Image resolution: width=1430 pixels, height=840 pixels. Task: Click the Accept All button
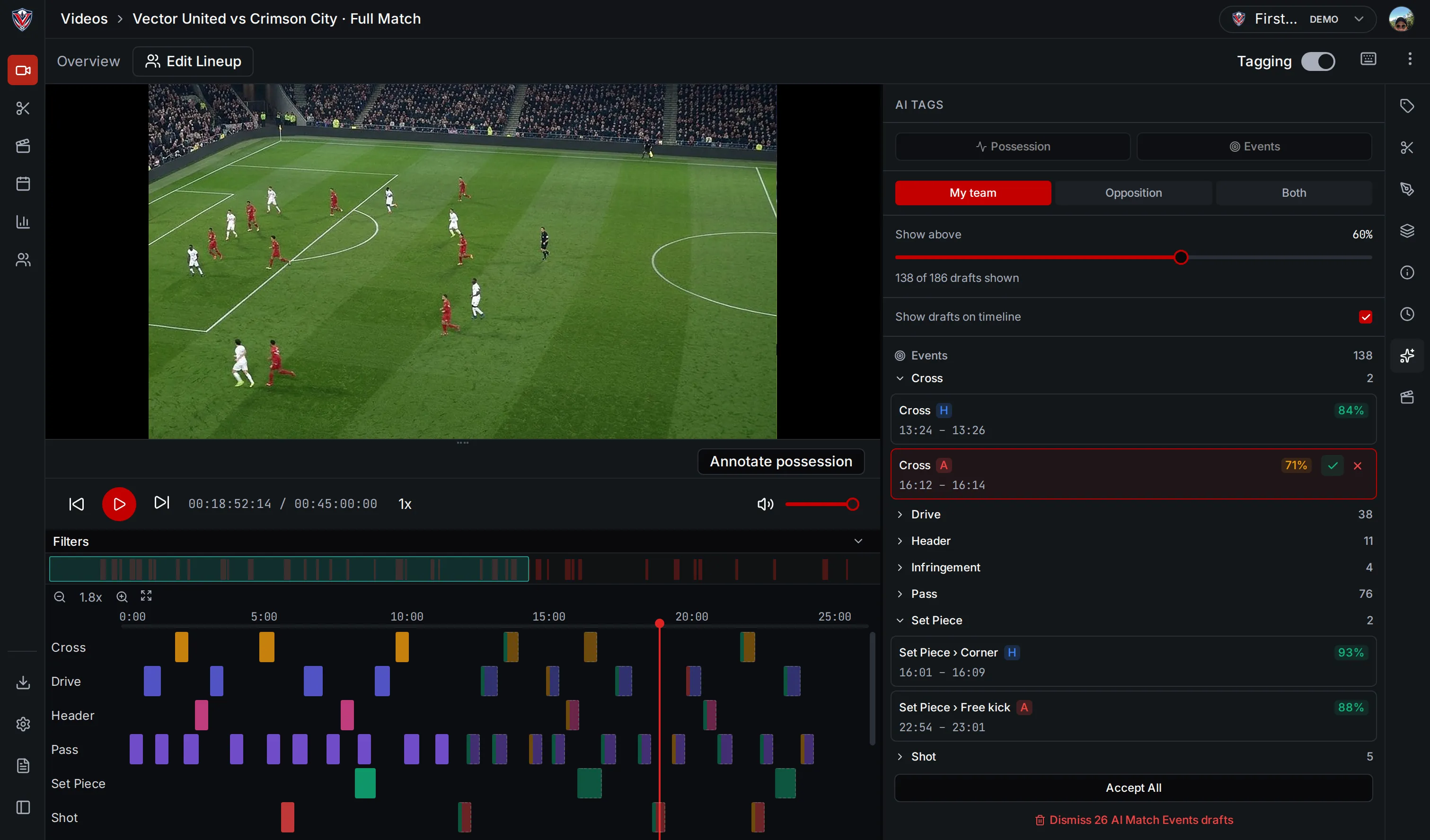(x=1133, y=788)
